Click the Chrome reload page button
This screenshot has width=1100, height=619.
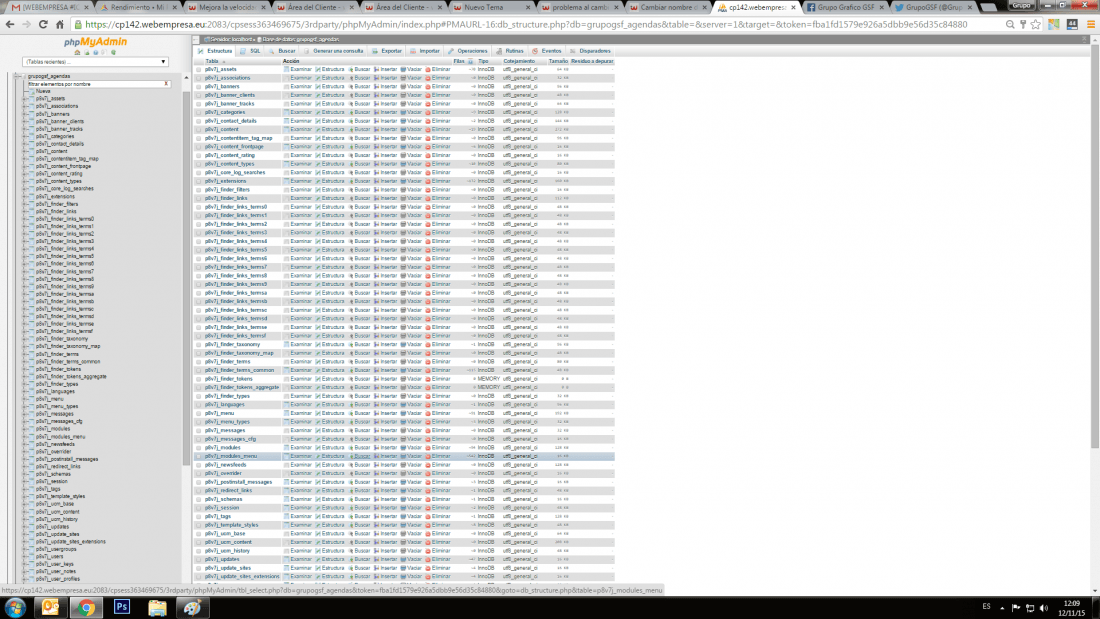point(43,25)
